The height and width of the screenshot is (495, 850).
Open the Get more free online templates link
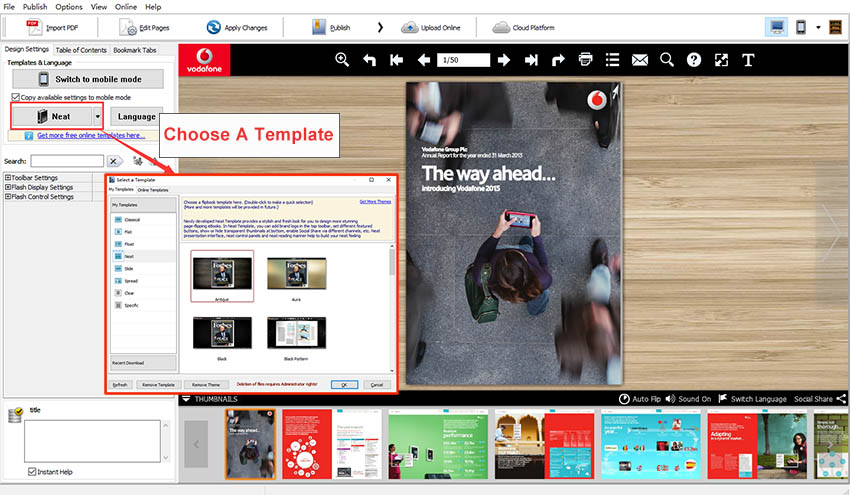coord(90,135)
